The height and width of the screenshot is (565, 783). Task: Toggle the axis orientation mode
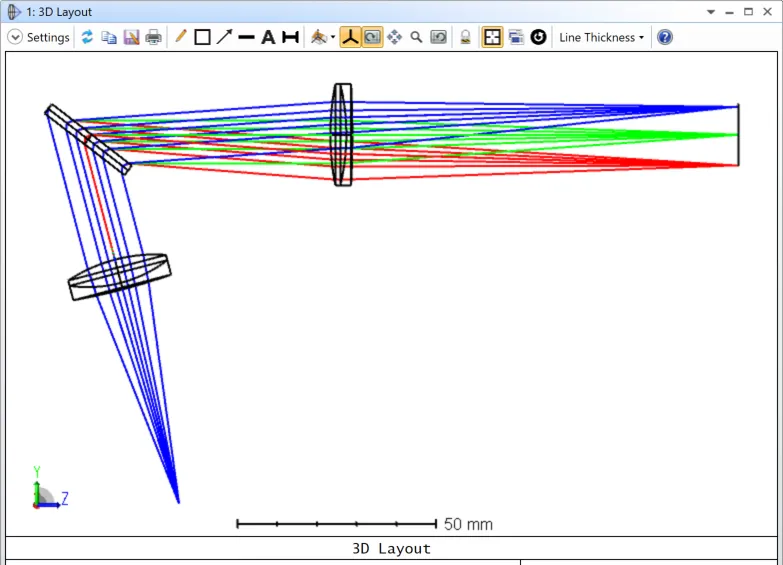pyautogui.click(x=350, y=37)
